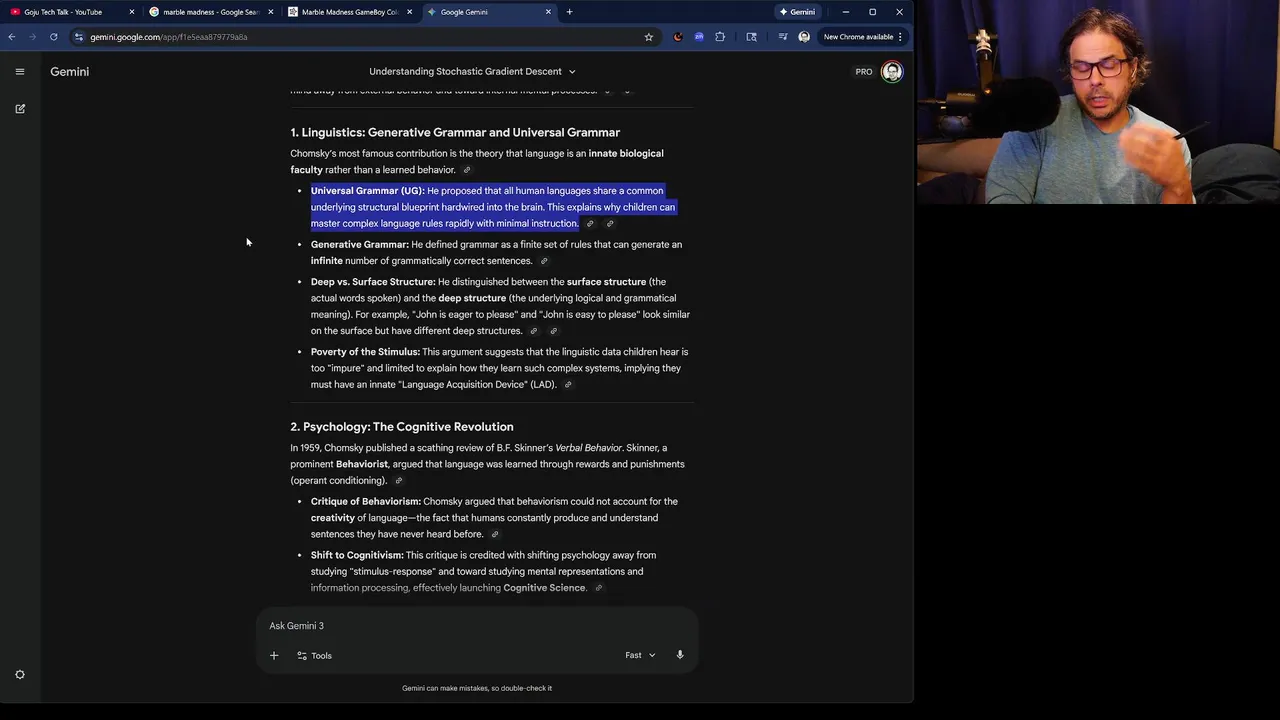Click the 'Deep vs. Surface Structure:' label
Viewport: 1280px width, 720px height.
[373, 282]
